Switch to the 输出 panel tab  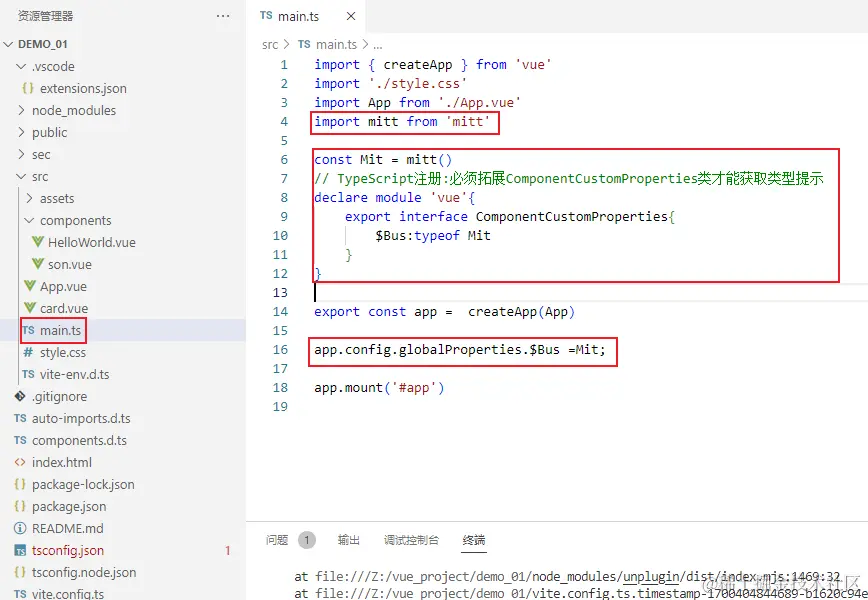pyautogui.click(x=349, y=540)
